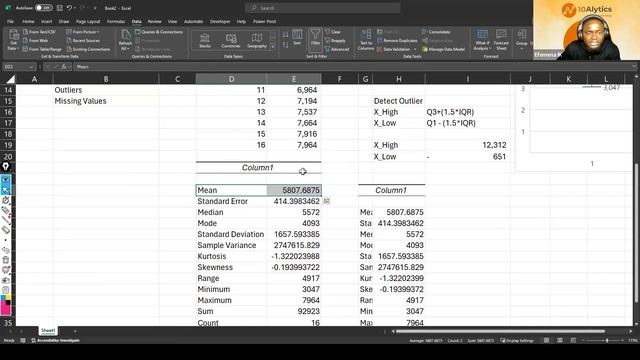Click Remove Duplicates
Screen dimensions: 640x360
pyautogui.click(x=397, y=40)
